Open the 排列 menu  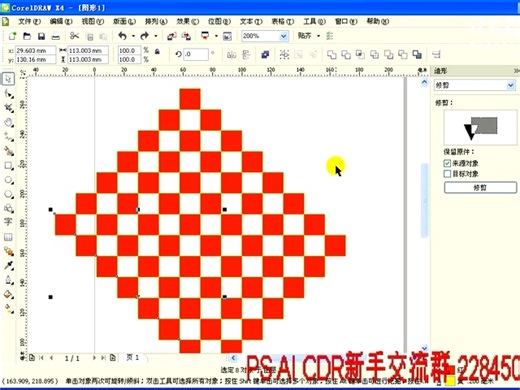click(x=156, y=21)
